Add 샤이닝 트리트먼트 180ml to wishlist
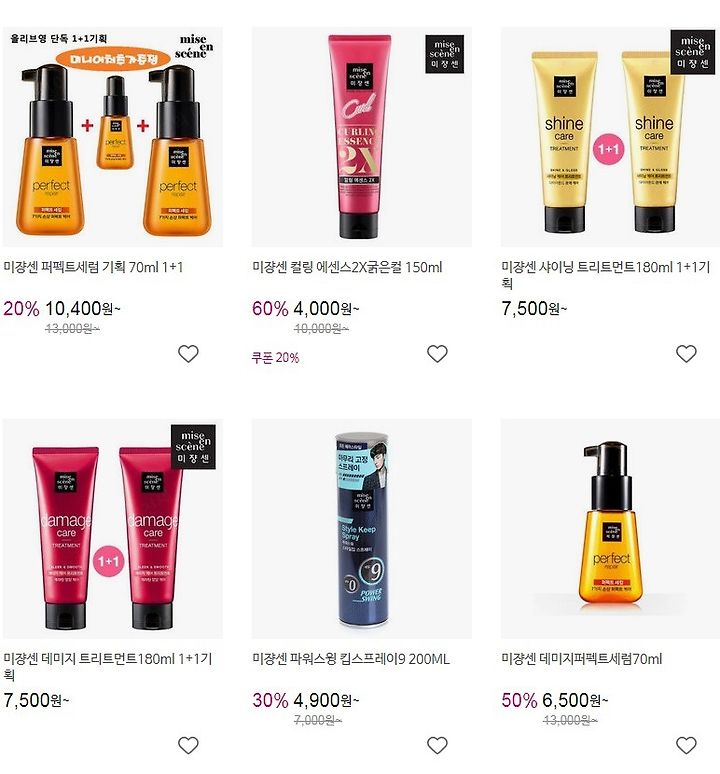This screenshot has width=720, height=774. pos(686,353)
